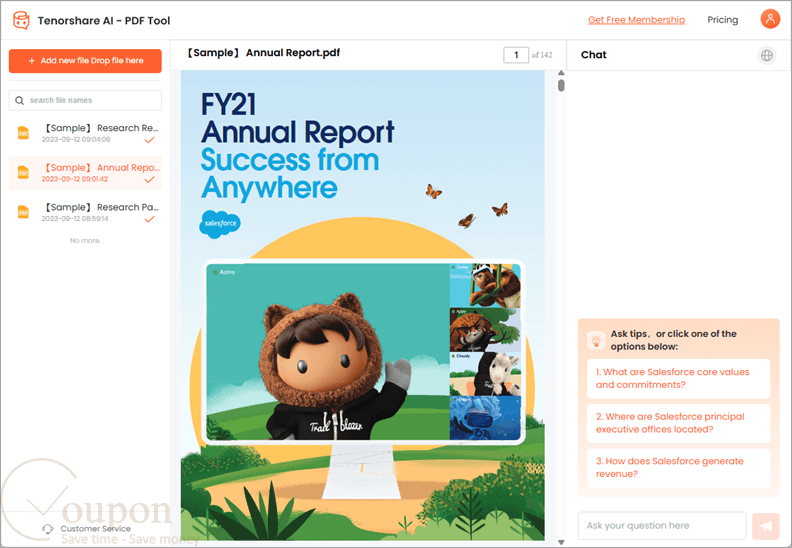The image size is (792, 548).
Task: Ask about Salesforce core values and commitments
Action: click(x=678, y=378)
